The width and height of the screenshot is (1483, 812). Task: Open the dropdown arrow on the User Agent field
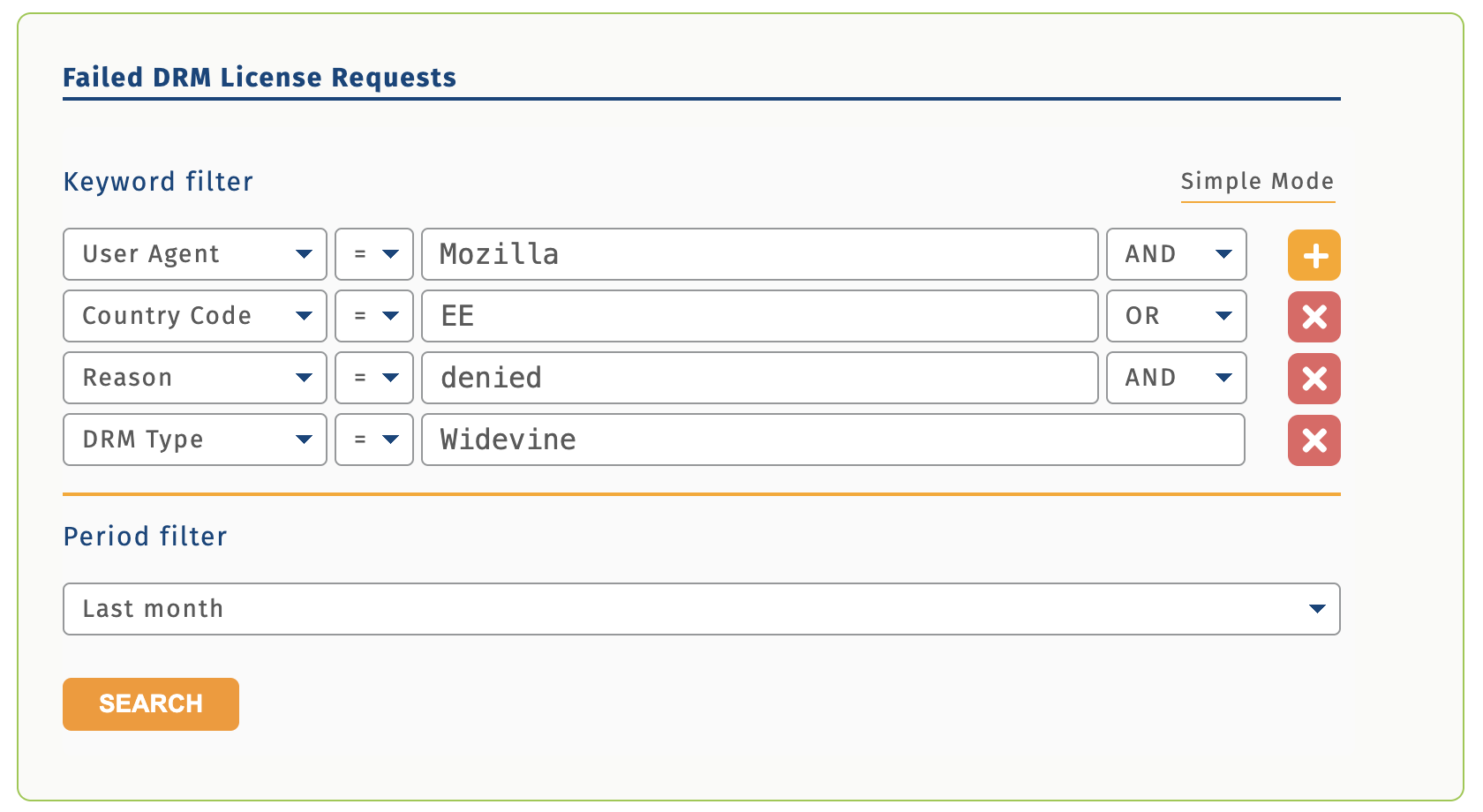[305, 254]
